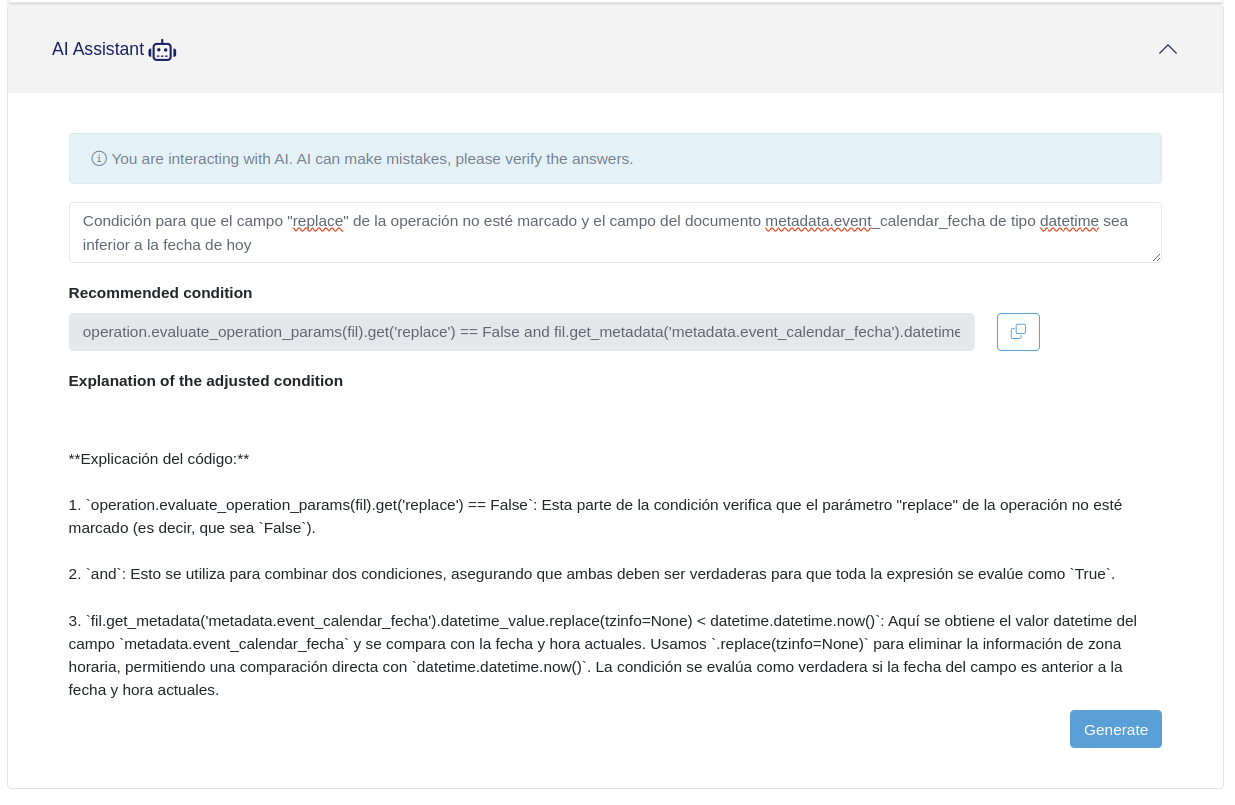Click explanation item 2 about `and`
Image resolution: width=1235 pixels, height=805 pixels.
[x=591, y=574]
